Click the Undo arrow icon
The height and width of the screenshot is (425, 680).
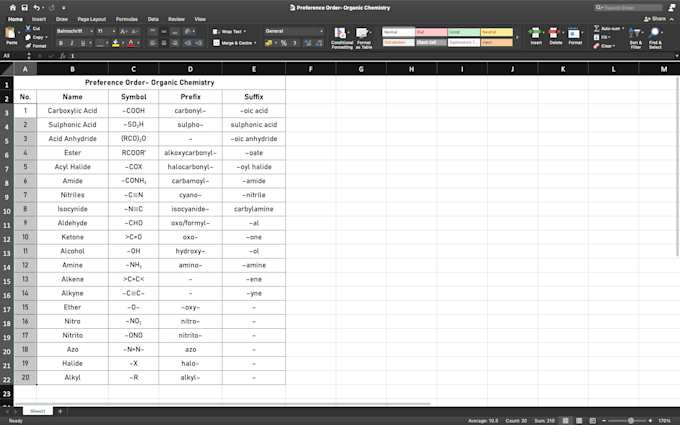(x=37, y=7)
